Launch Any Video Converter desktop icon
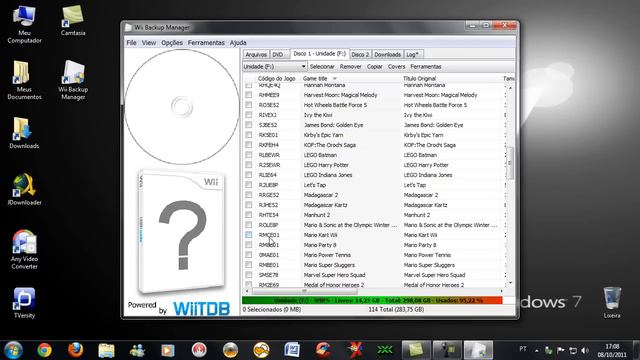This screenshot has width=640, height=360. point(24,249)
